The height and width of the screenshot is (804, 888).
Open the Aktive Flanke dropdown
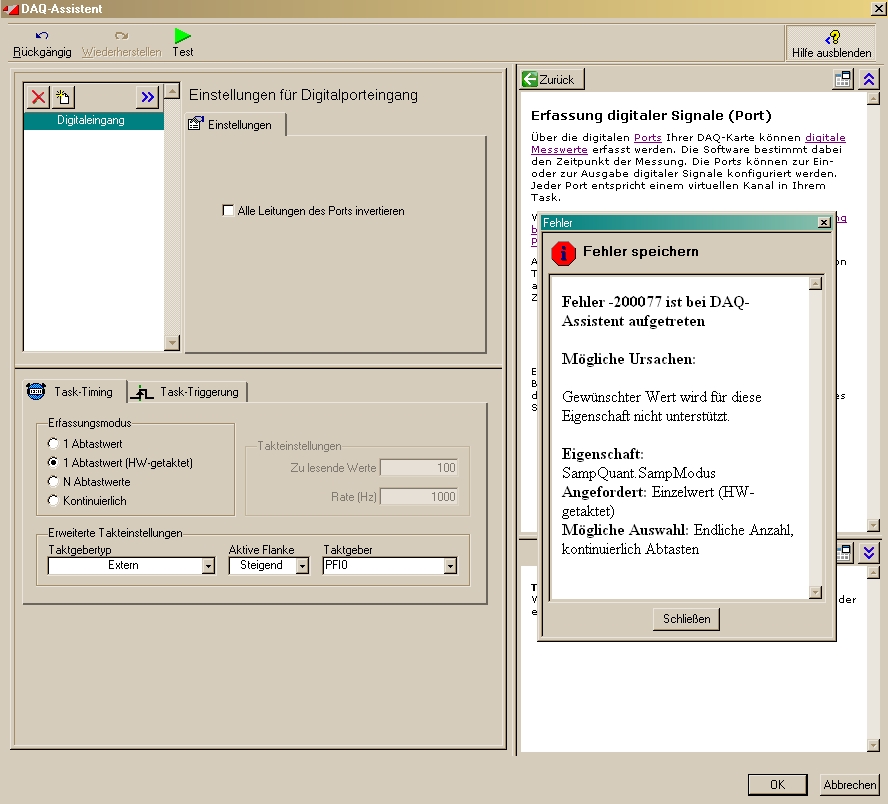coord(302,566)
